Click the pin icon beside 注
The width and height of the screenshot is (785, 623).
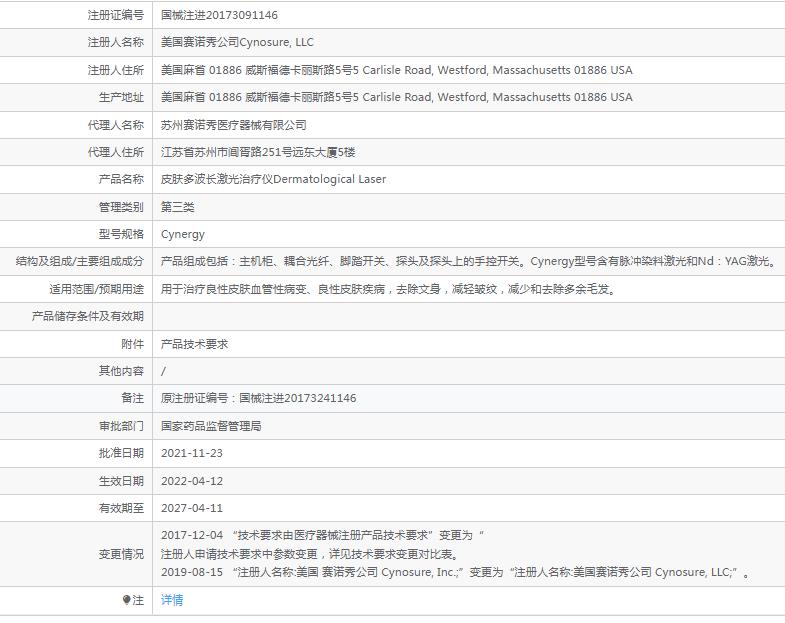pos(126,599)
